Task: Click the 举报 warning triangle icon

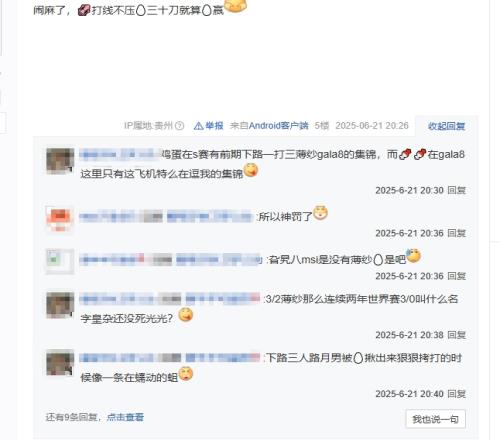Action: [x=198, y=126]
